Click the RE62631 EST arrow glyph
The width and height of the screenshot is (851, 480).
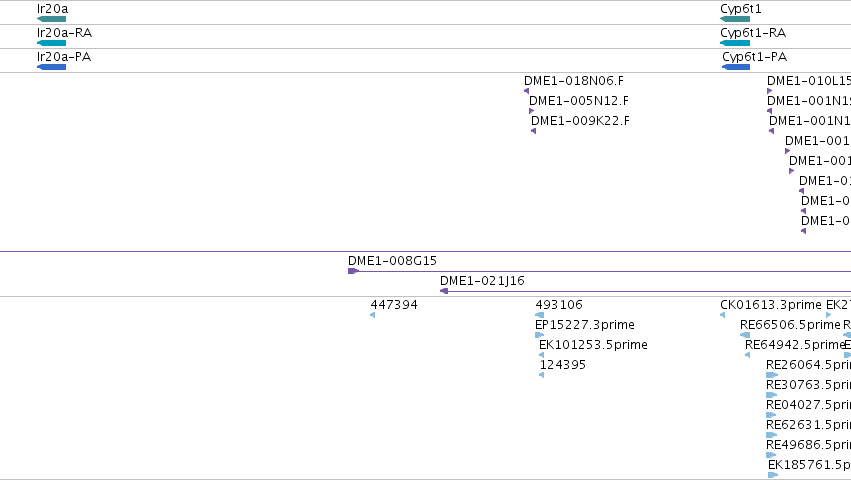(772, 435)
